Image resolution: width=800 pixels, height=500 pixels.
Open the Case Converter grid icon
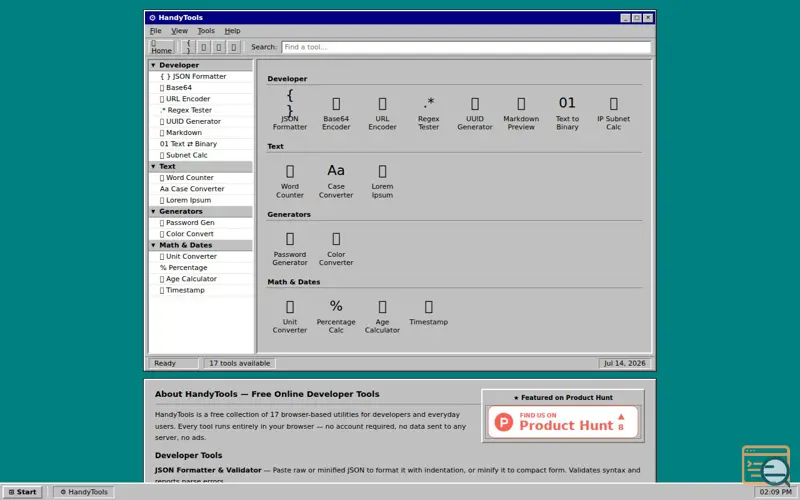click(x=336, y=181)
